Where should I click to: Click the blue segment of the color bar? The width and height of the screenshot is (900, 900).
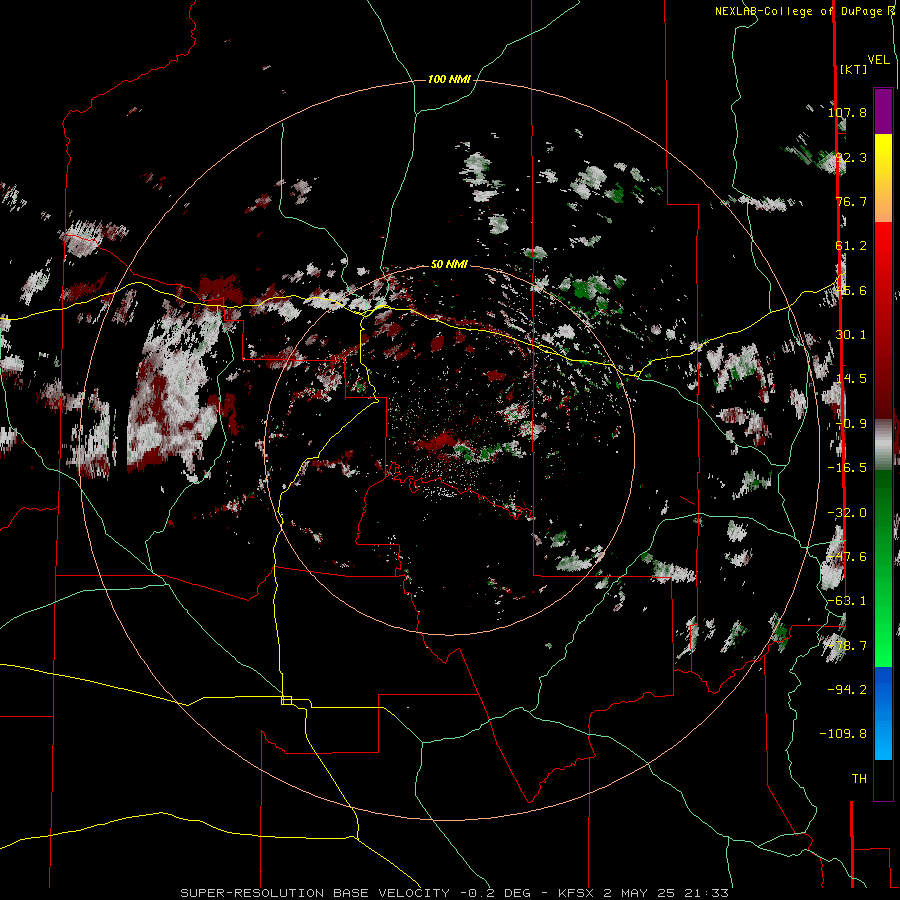(883, 713)
